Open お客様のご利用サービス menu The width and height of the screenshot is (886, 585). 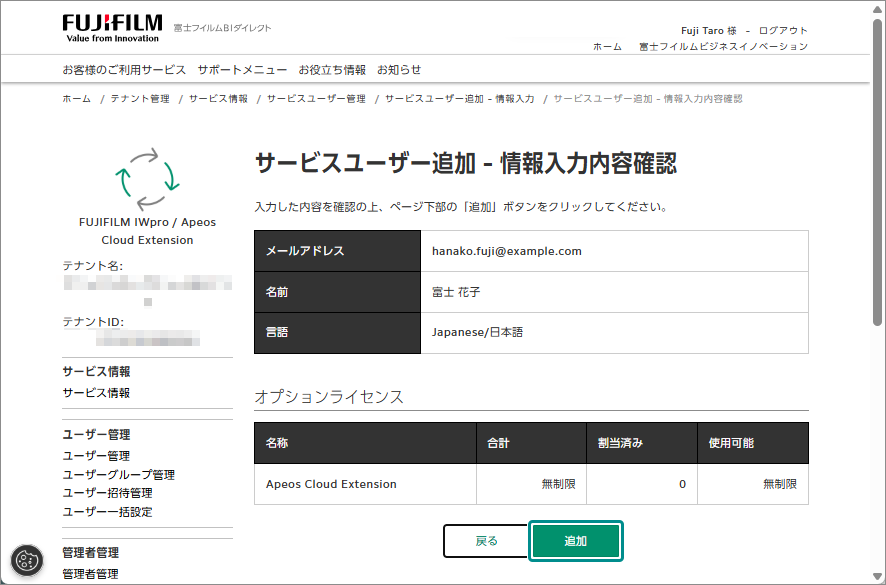(124, 70)
